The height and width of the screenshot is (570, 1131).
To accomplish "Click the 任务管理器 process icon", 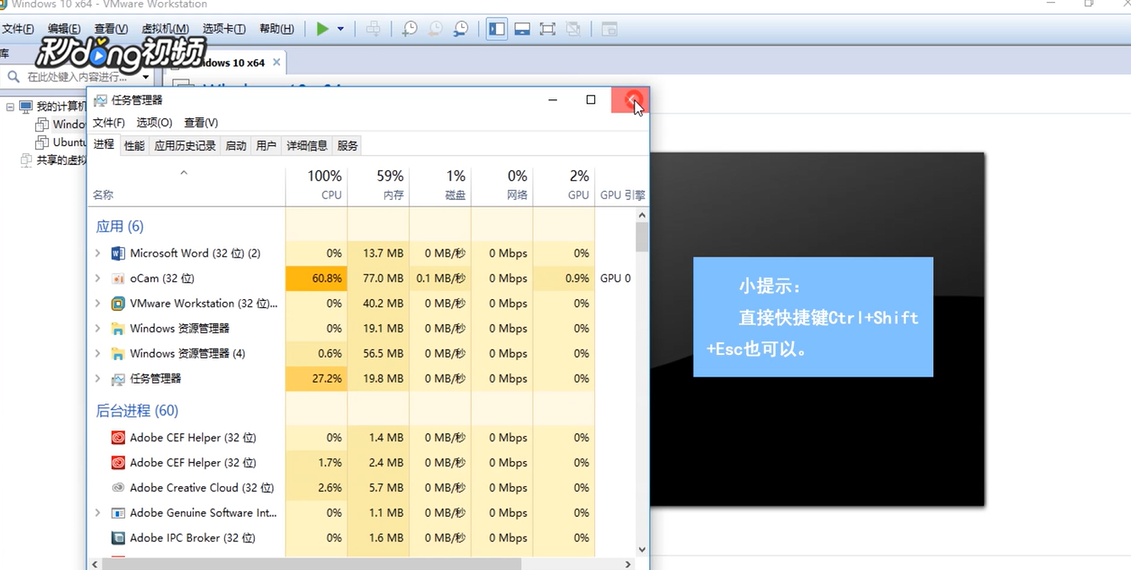I will [x=118, y=379].
